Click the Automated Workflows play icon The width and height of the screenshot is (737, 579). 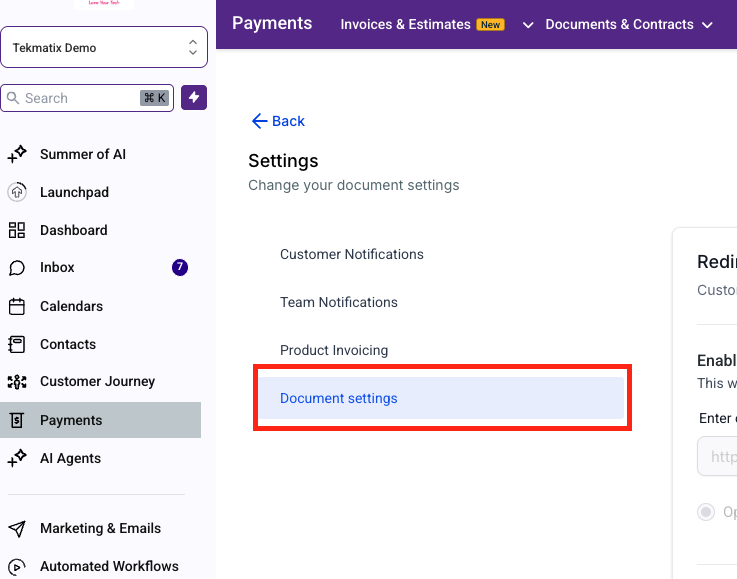pos(17,567)
